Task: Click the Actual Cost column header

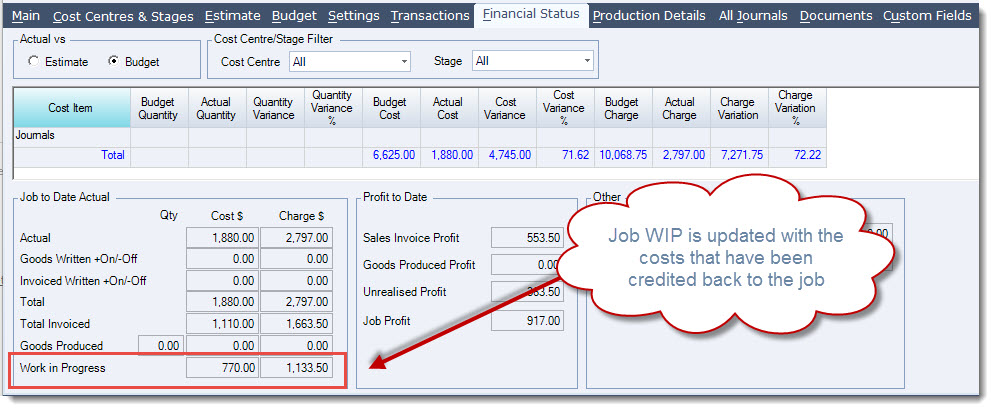Action: 448,108
